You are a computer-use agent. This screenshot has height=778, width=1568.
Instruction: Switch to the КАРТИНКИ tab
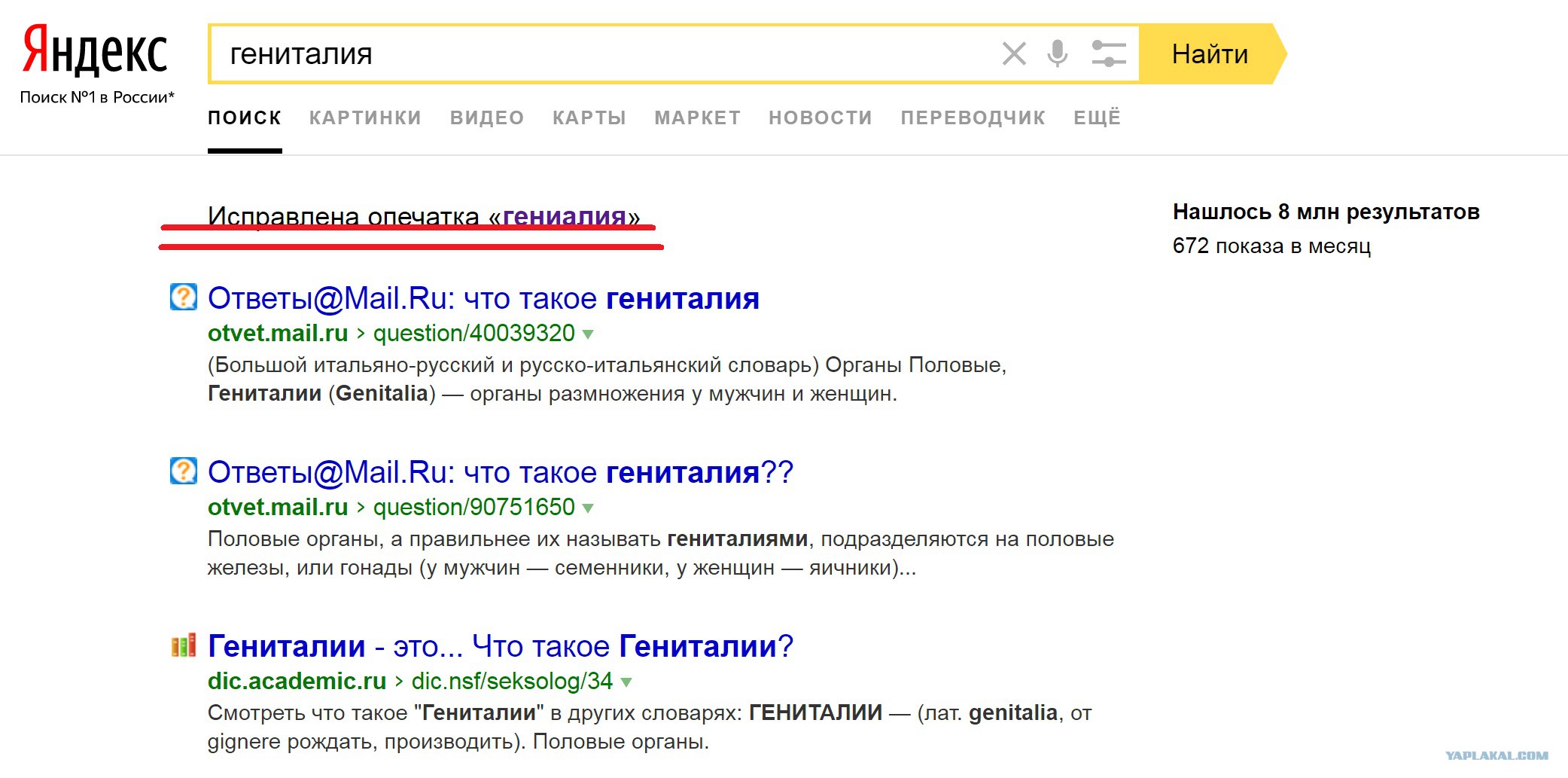coord(365,117)
